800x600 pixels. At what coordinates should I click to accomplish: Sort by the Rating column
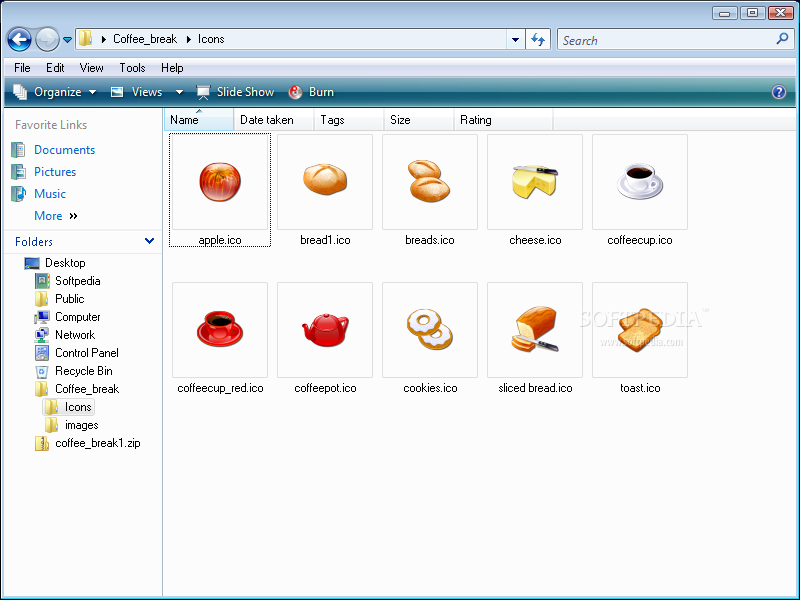click(x=504, y=120)
